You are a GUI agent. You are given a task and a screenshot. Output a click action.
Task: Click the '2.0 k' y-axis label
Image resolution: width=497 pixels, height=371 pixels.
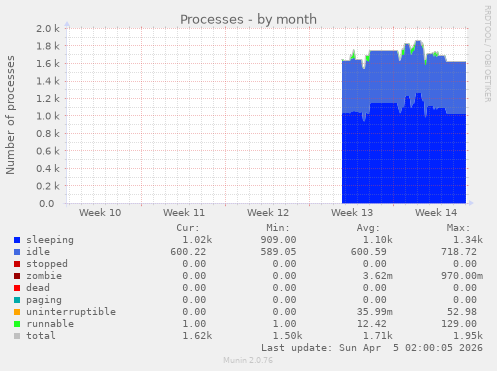[48, 29]
